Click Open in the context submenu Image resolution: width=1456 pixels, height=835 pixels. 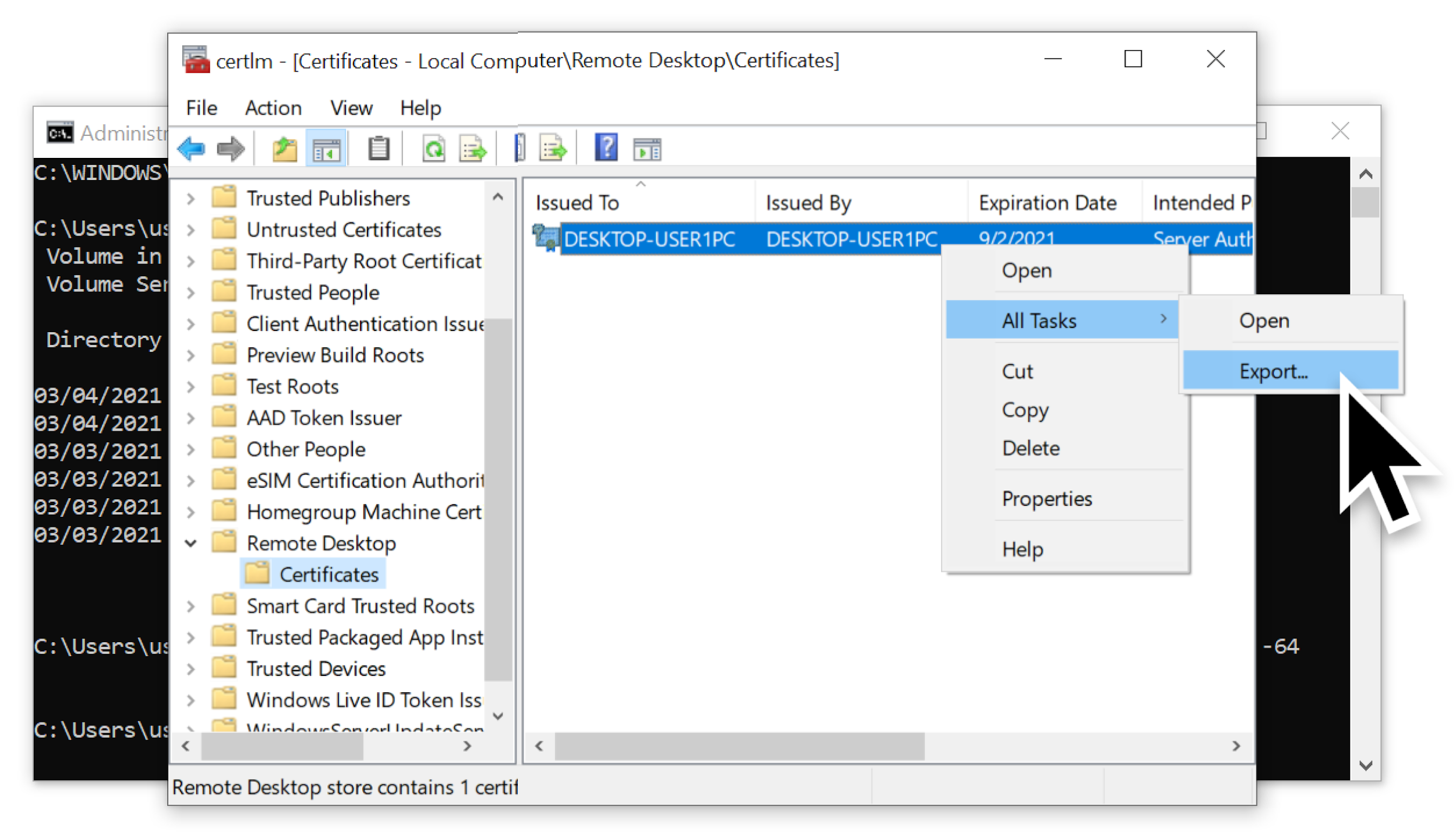coord(1264,320)
